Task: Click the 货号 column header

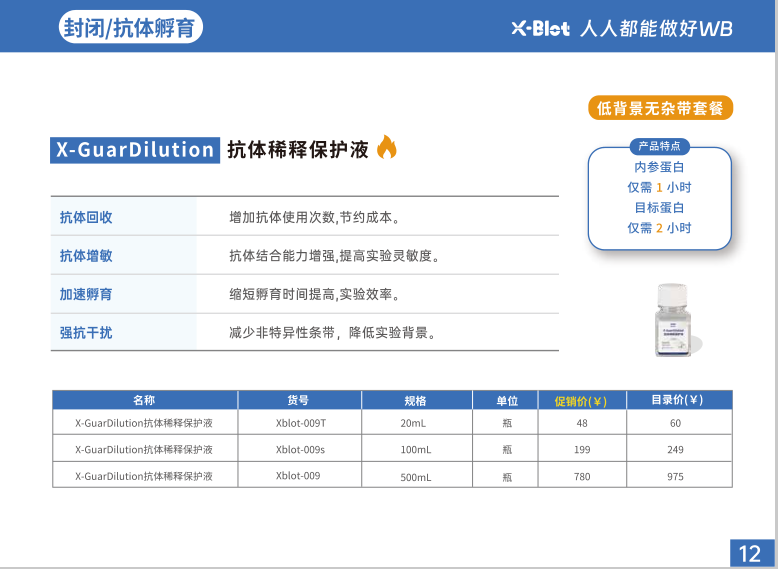Action: click(298, 400)
